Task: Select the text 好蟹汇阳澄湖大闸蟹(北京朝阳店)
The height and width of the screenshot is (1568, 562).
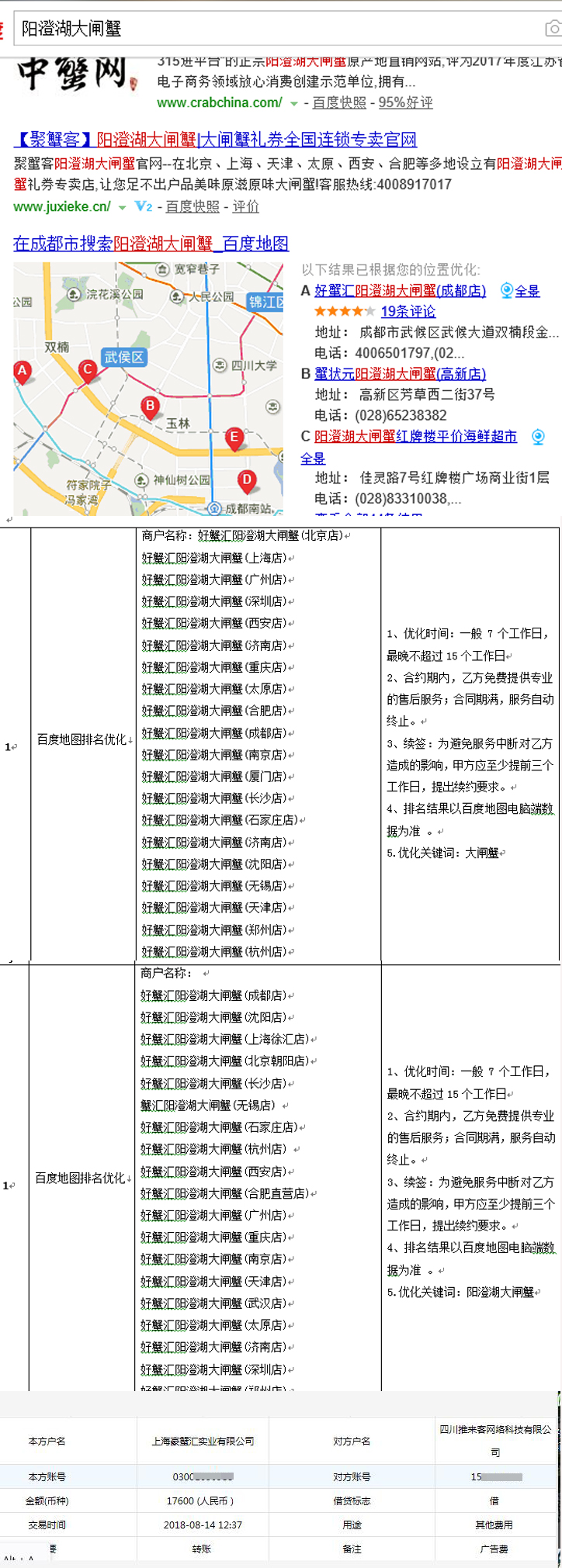Action: pyautogui.click(x=225, y=1061)
